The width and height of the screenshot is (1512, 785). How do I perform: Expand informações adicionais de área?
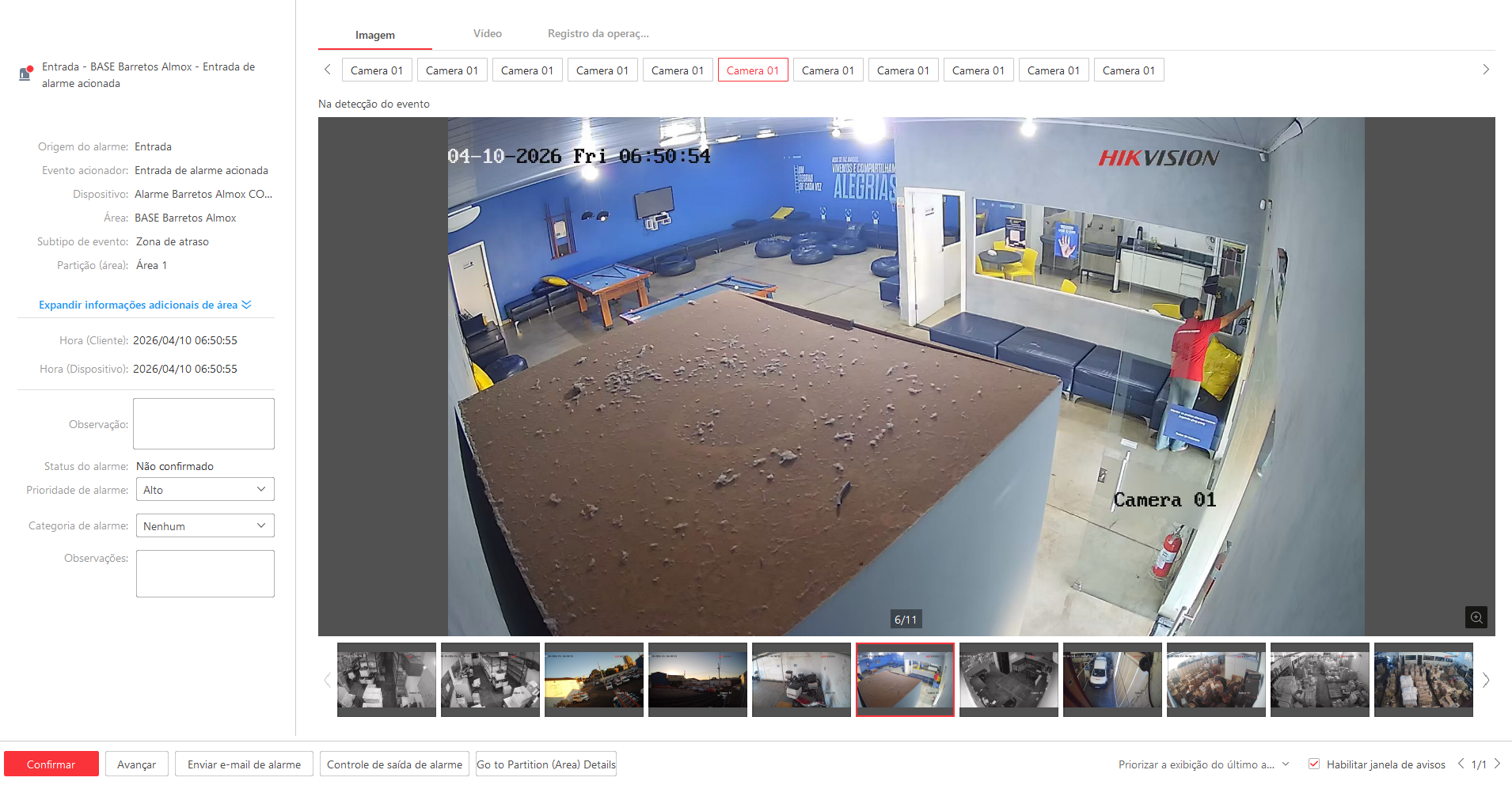pyautogui.click(x=145, y=305)
